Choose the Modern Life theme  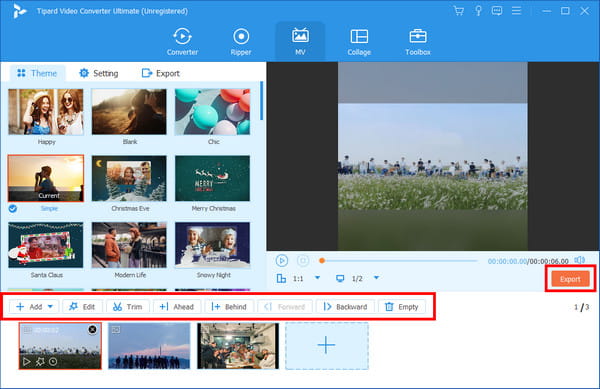pos(129,245)
